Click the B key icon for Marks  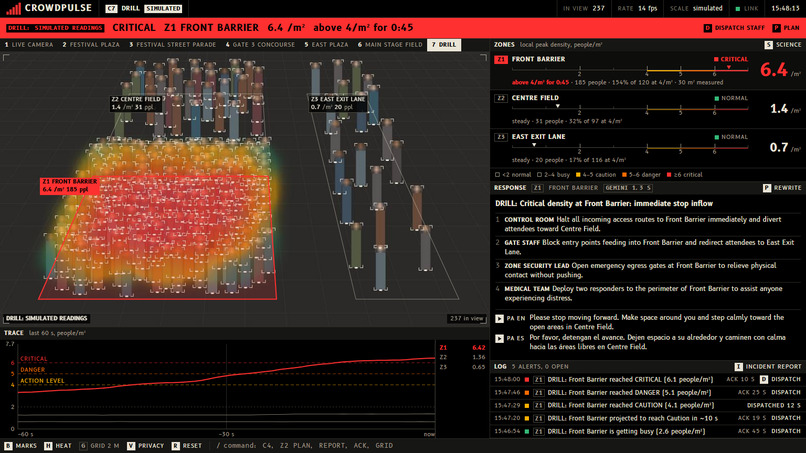pos(8,446)
